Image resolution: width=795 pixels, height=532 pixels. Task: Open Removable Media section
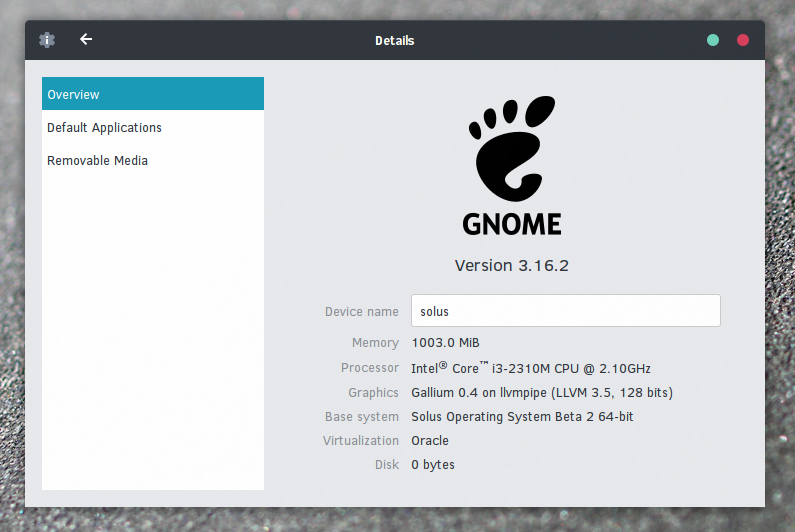(x=153, y=160)
